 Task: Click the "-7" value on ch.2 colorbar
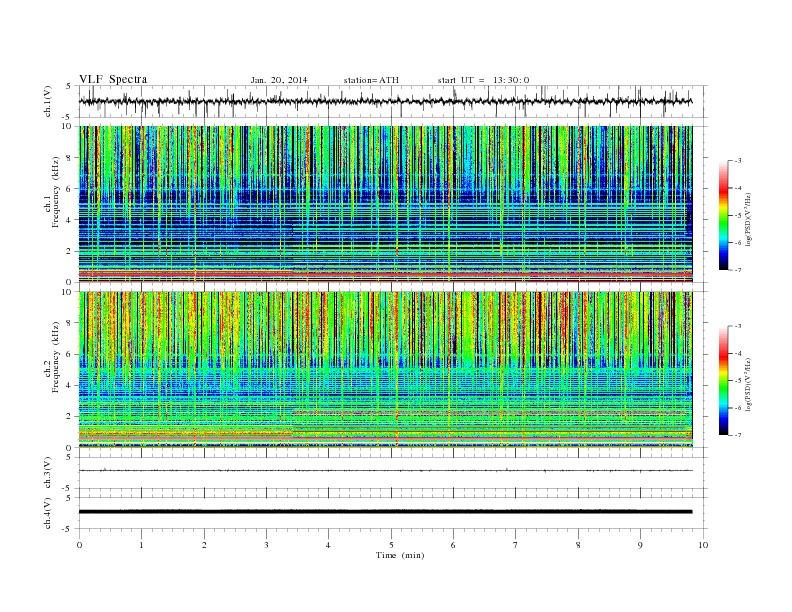tap(738, 435)
